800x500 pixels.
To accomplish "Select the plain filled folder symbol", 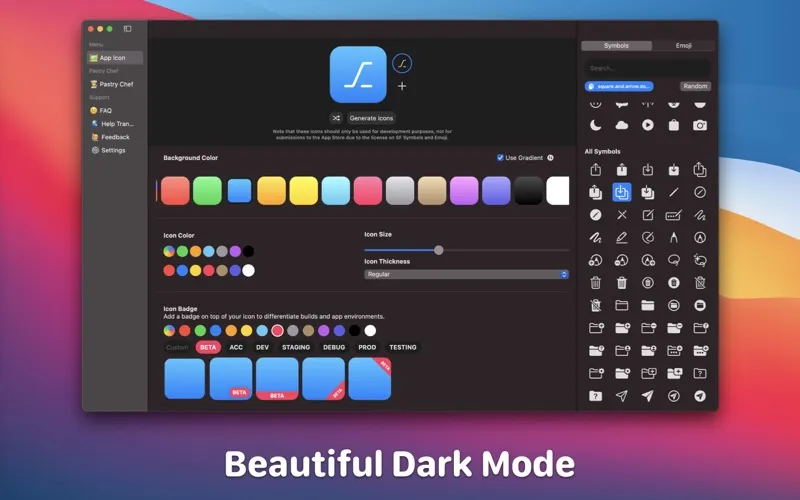I will point(647,305).
